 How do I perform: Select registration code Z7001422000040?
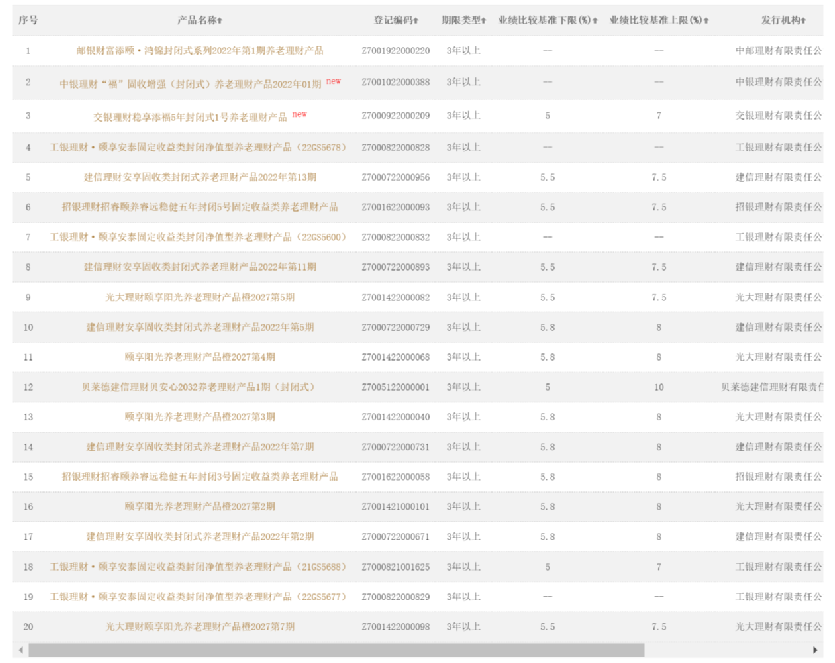396,417
